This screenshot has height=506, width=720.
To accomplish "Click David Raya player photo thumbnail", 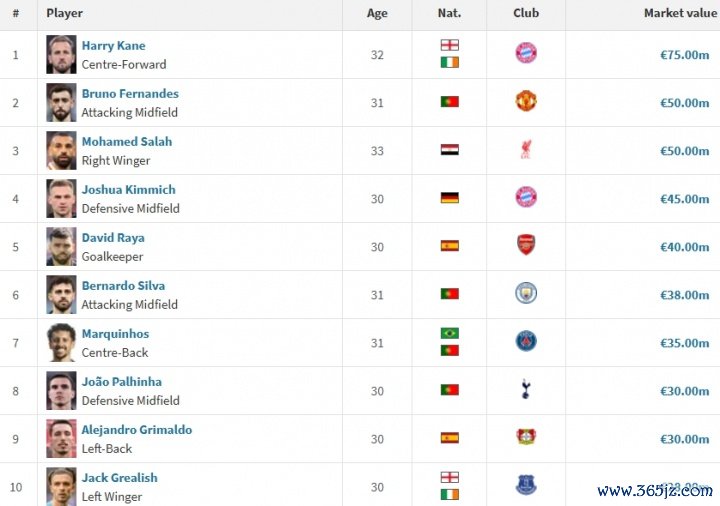I will tap(61, 246).
